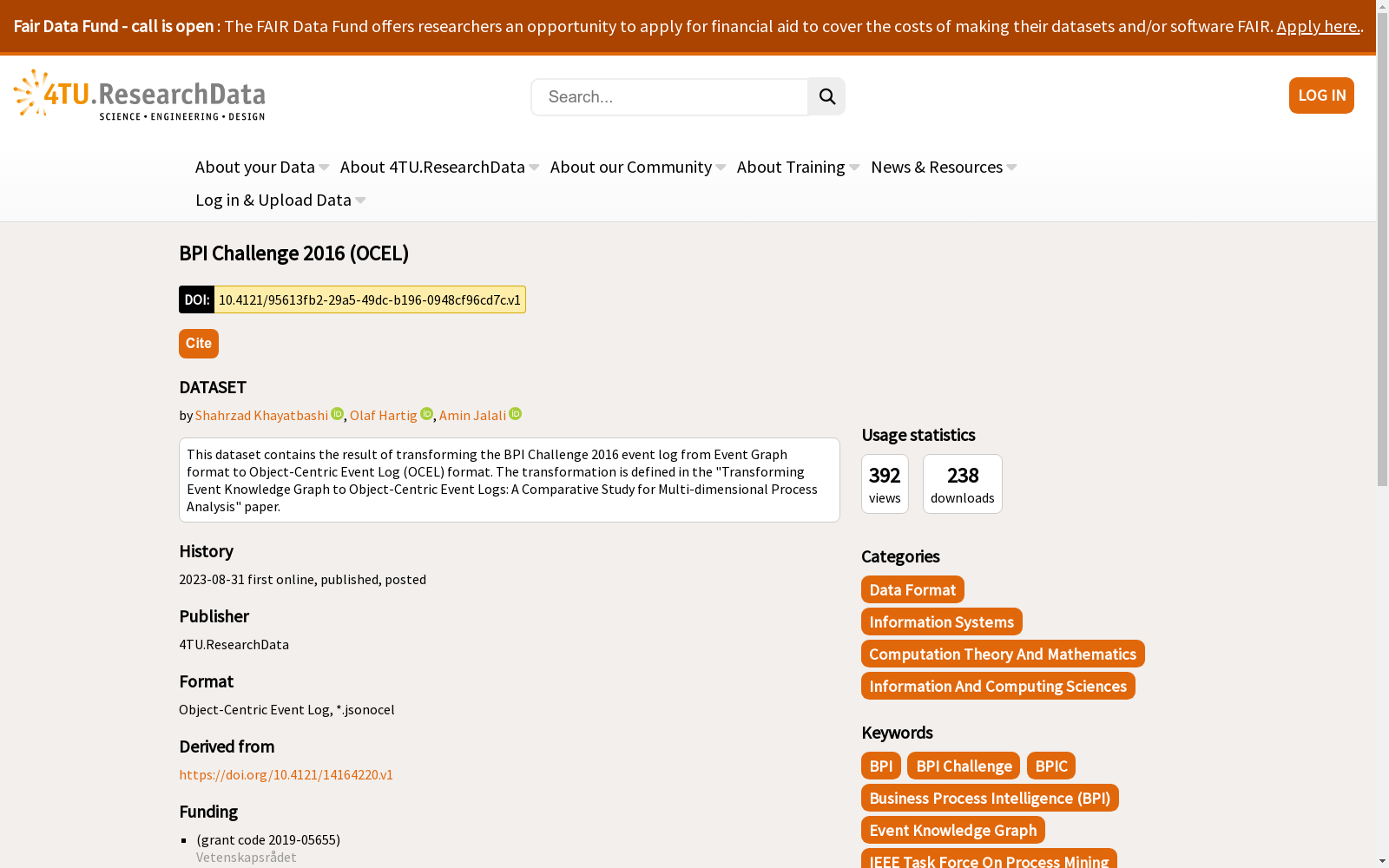The image size is (1389, 868).
Task: Open author Olaf Hartig's profile link
Action: click(x=384, y=415)
